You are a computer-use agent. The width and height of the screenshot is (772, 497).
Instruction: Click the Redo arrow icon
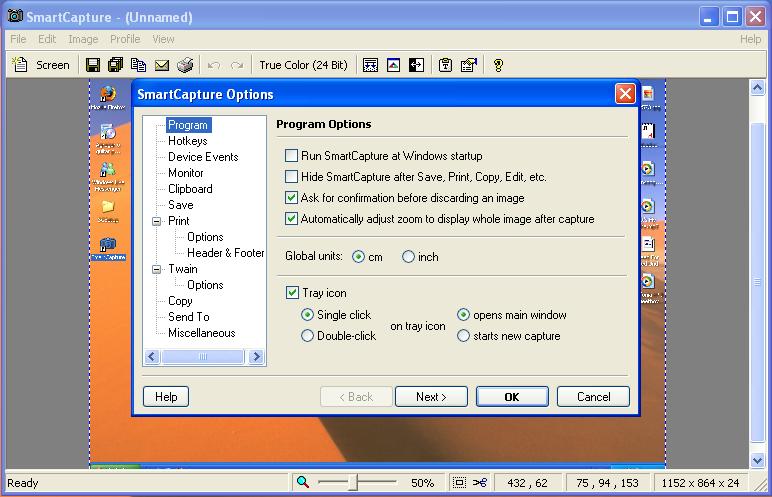pyautogui.click(x=237, y=65)
